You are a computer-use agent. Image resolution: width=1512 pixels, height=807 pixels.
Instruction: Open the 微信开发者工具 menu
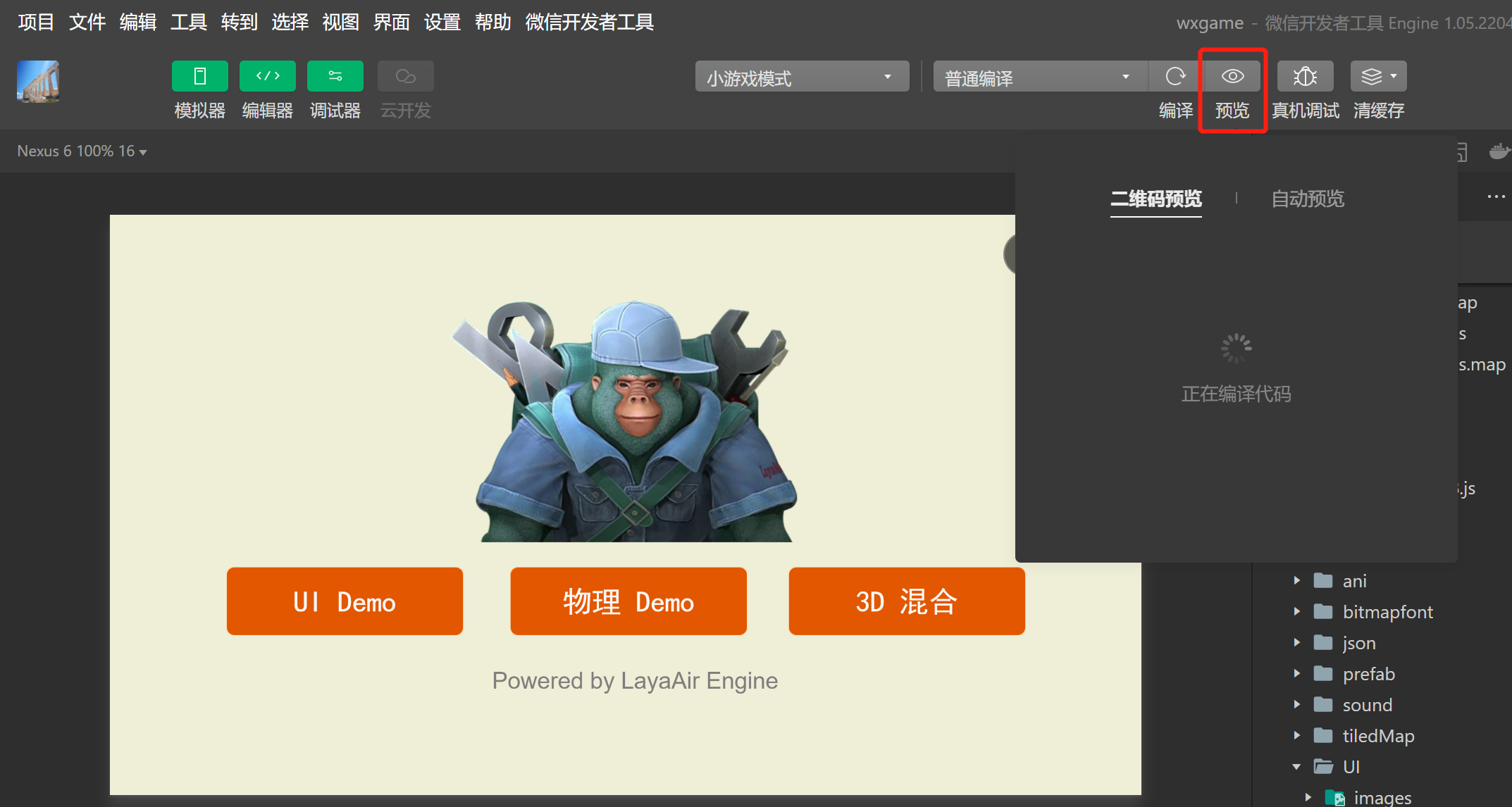(589, 23)
